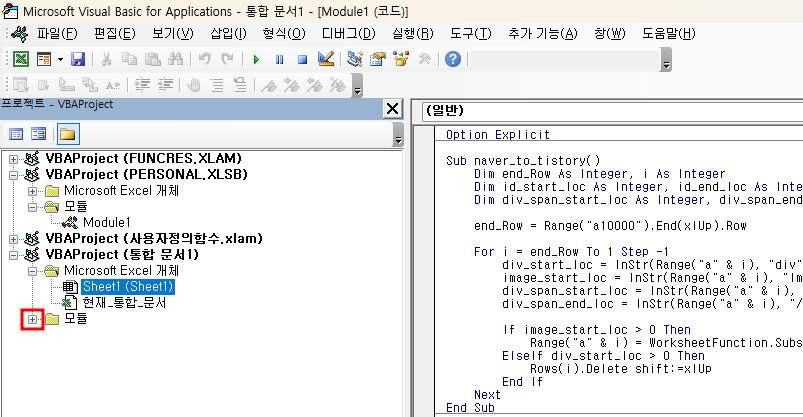Image resolution: width=803 pixels, height=417 pixels.
Task: Open the 실행(R) menu
Action: (412, 34)
